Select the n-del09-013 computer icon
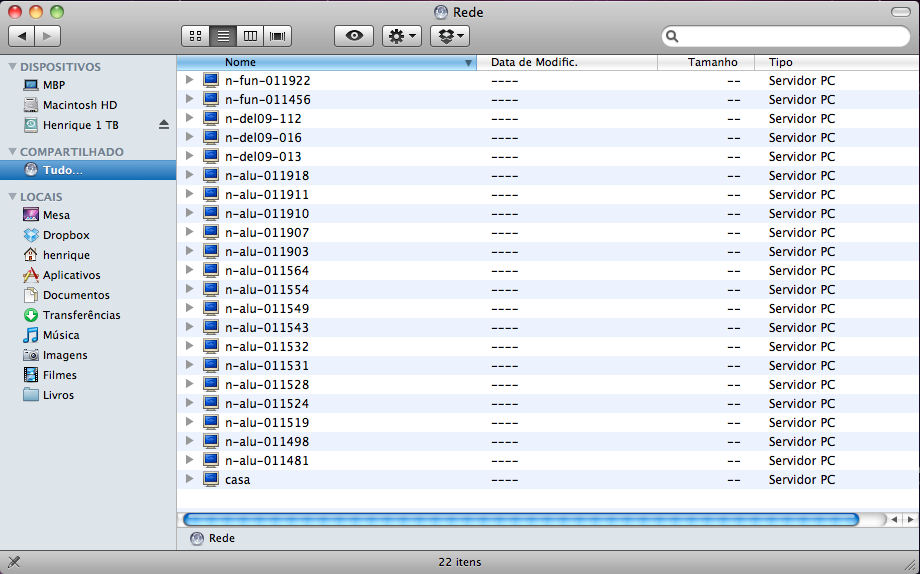 coord(211,156)
